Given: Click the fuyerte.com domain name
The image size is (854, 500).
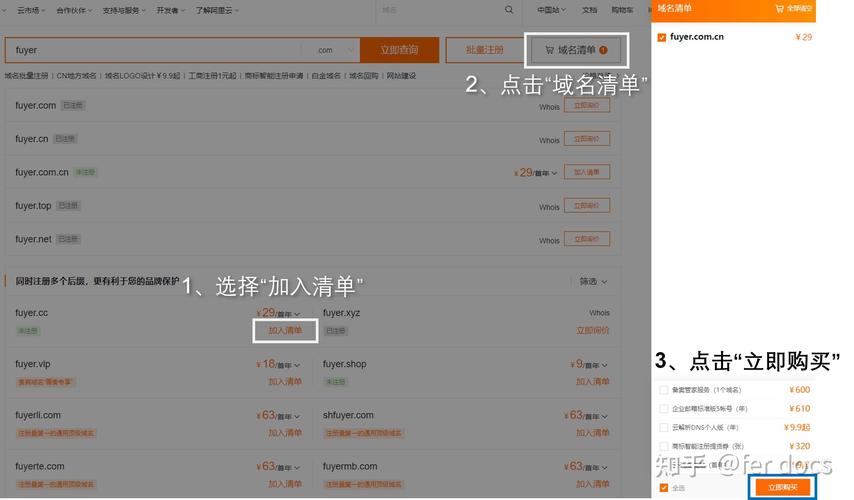Looking at the screenshot, I should [40, 466].
